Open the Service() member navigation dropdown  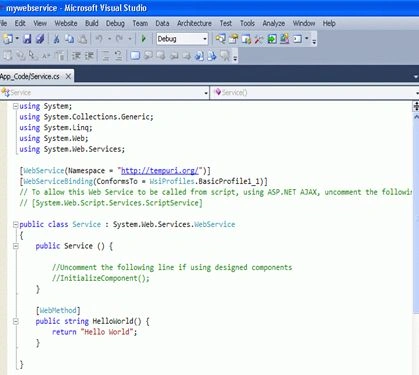(315, 93)
